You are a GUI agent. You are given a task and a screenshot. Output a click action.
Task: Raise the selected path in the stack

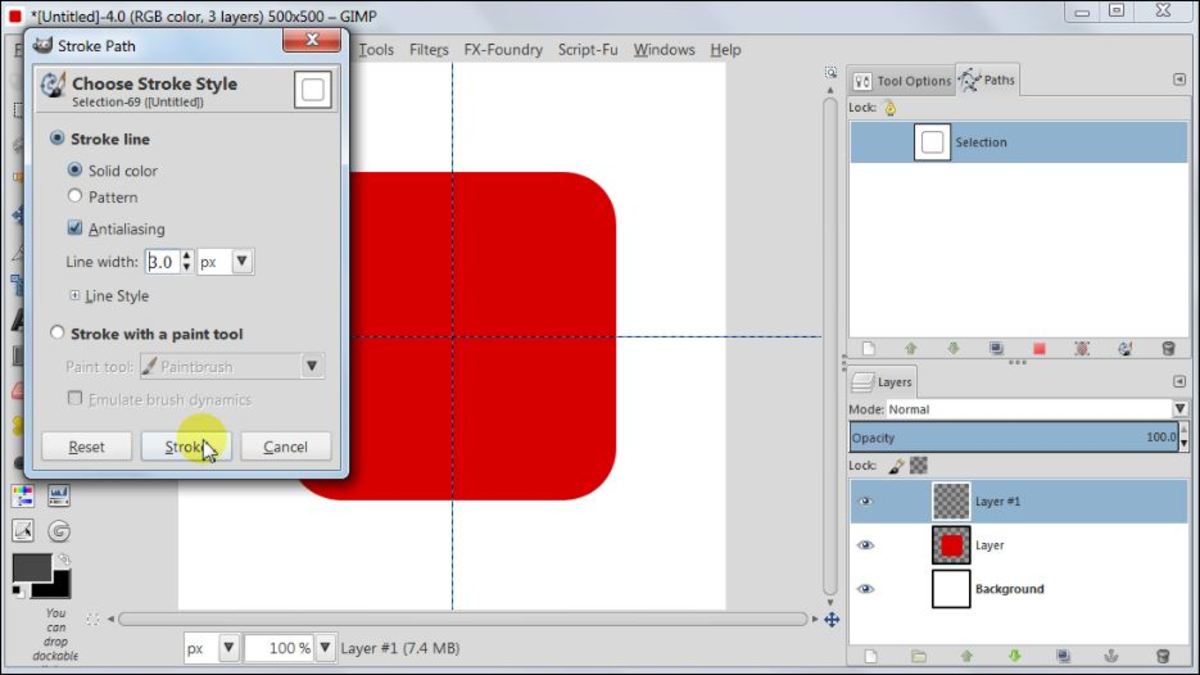pyautogui.click(x=911, y=348)
